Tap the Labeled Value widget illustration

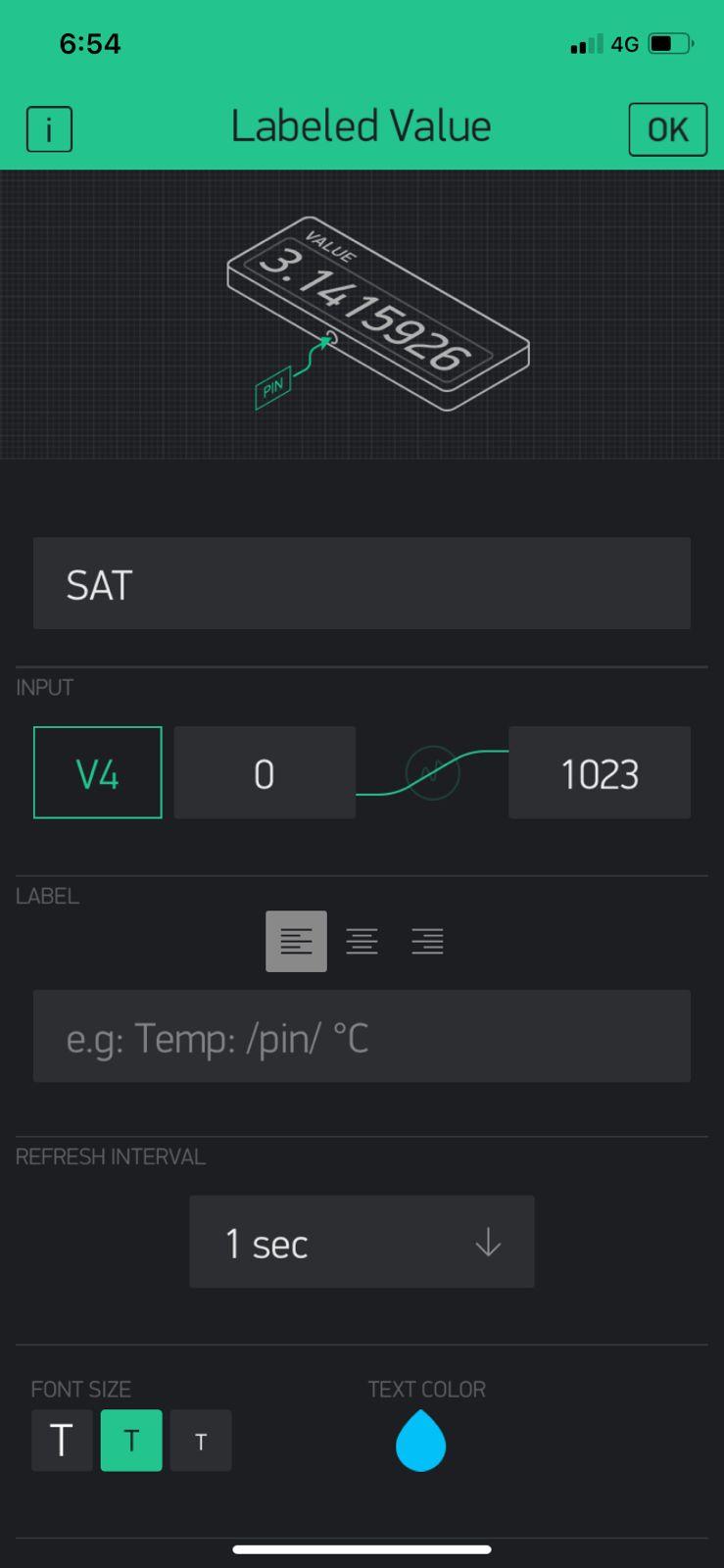[x=378, y=312]
